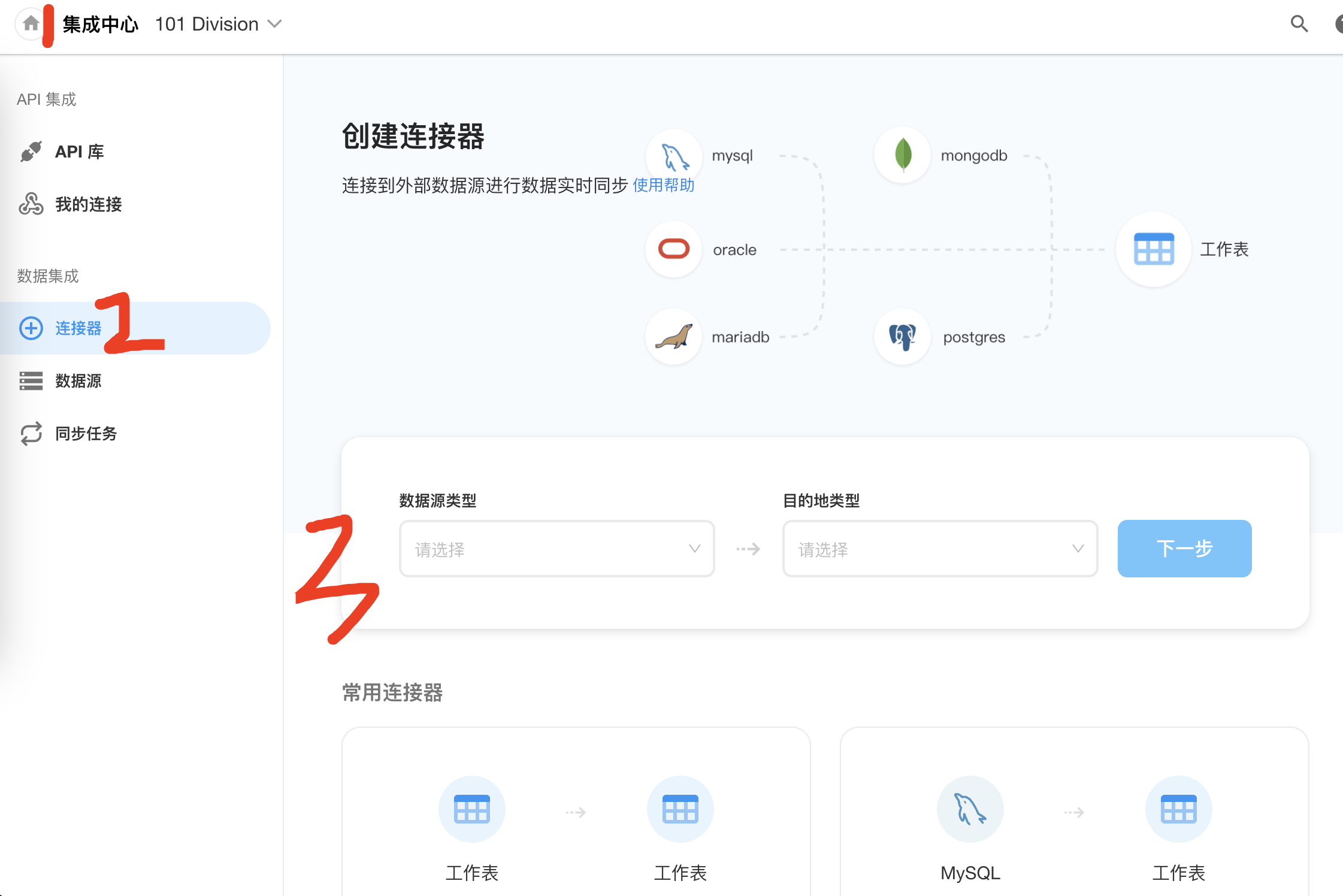Screen dimensions: 1343x896
Task: Click the postgres elephant icon
Action: (x=902, y=337)
